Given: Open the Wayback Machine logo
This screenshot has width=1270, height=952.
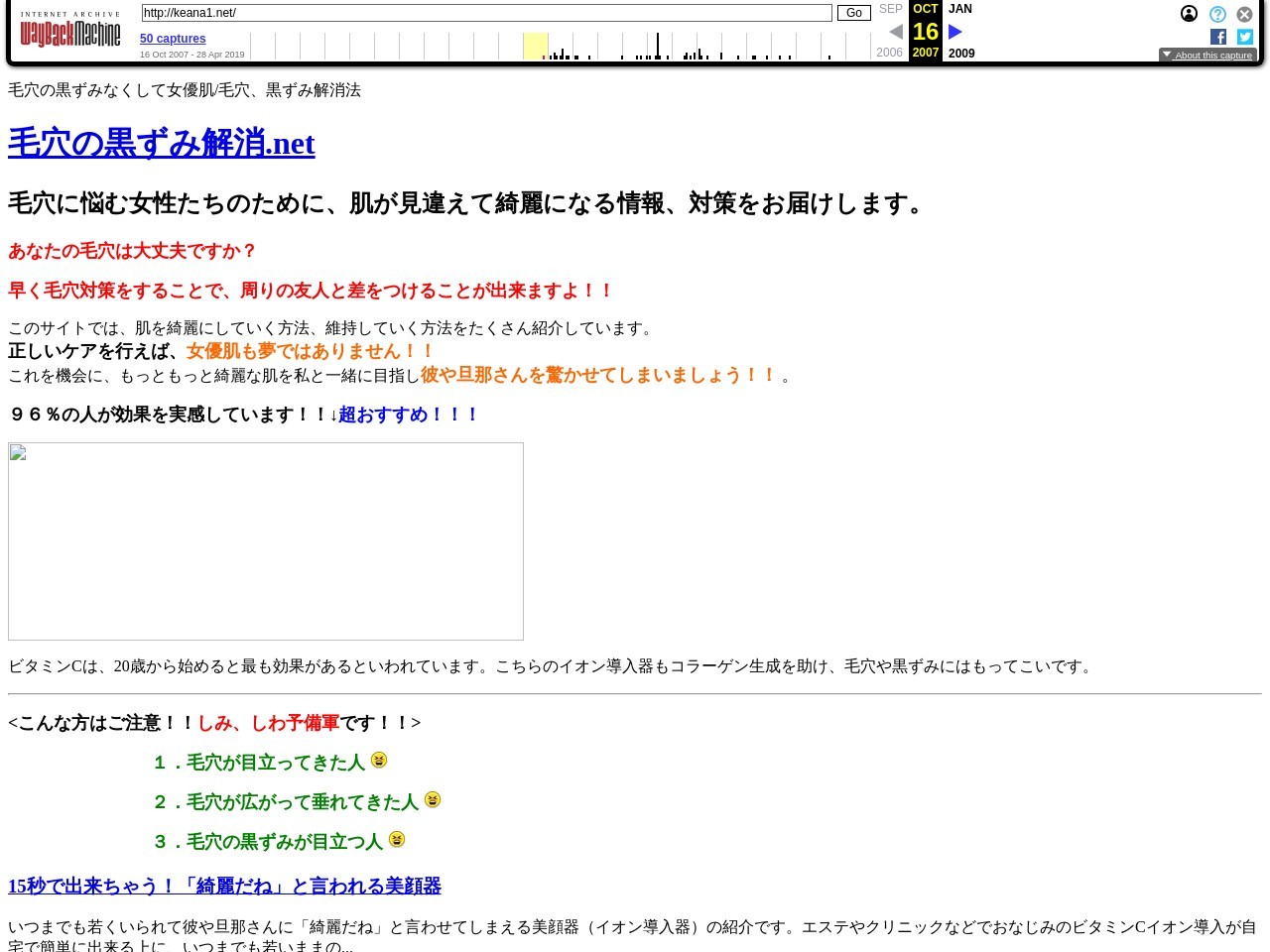Looking at the screenshot, I should (x=69, y=31).
